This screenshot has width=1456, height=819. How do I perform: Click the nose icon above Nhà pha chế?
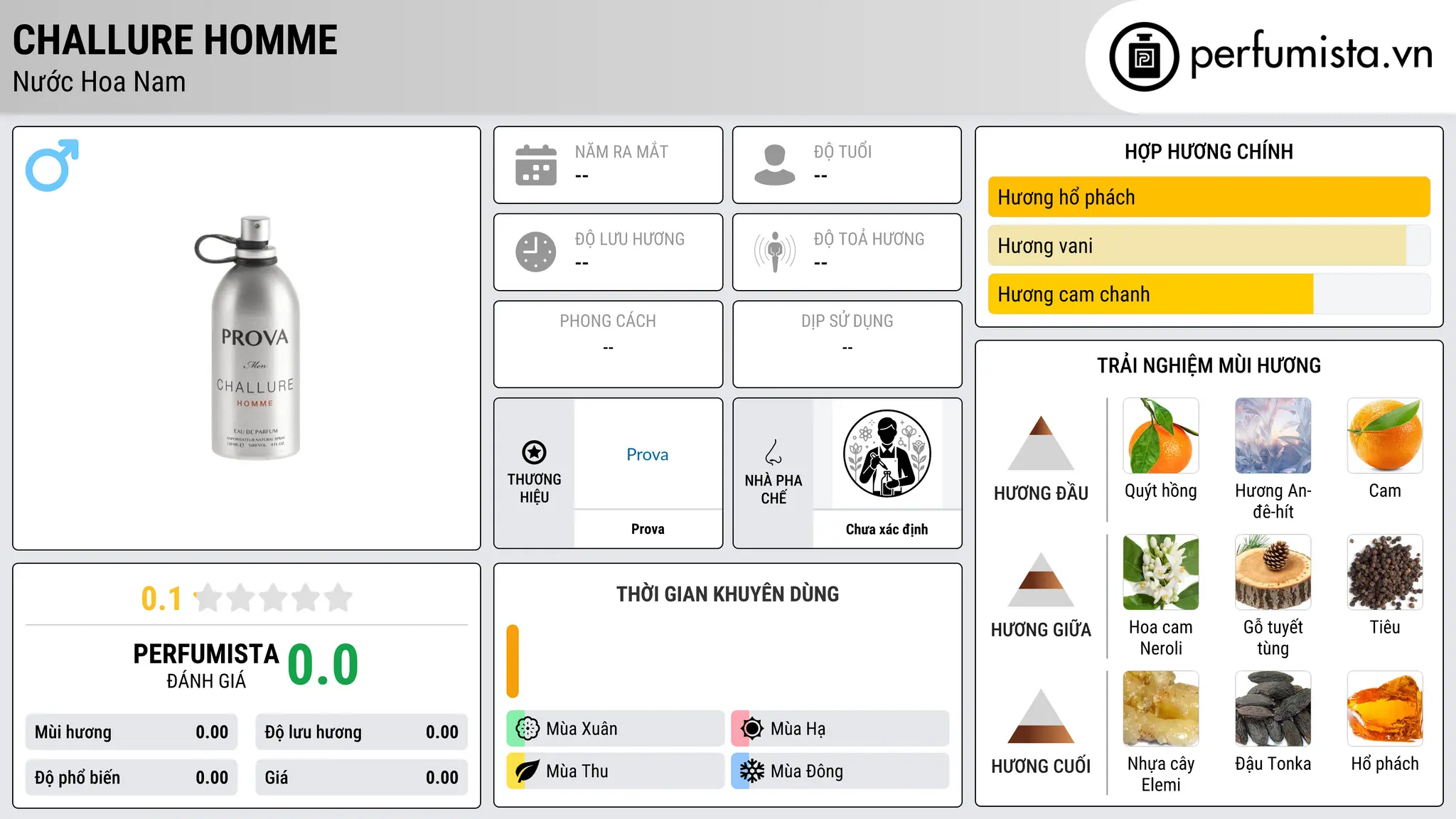pos(773,452)
